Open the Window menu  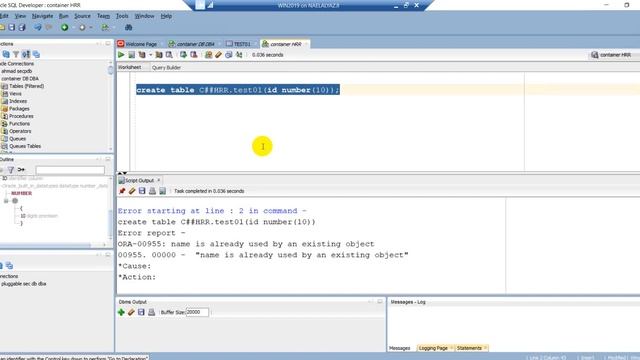coord(144,16)
